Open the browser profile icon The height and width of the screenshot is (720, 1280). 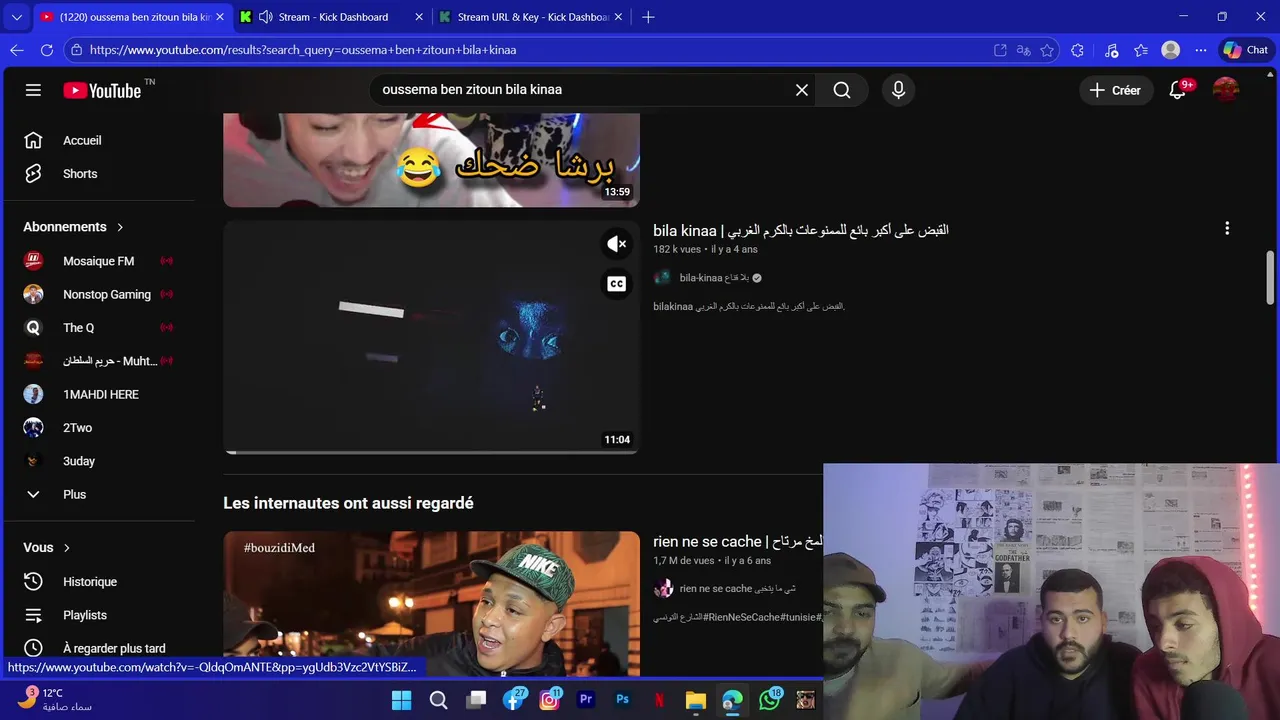click(x=1171, y=50)
